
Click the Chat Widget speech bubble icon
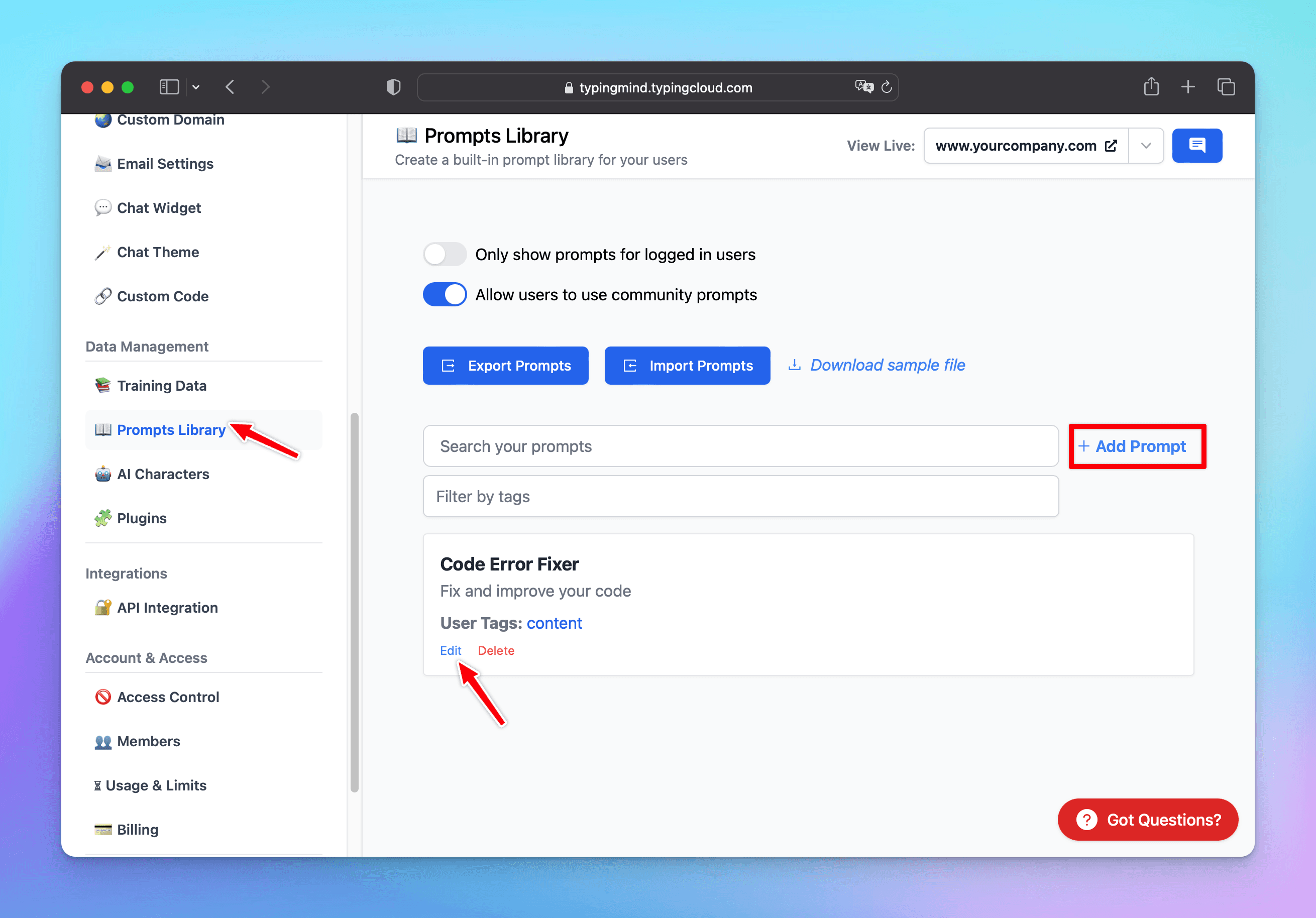(x=103, y=207)
